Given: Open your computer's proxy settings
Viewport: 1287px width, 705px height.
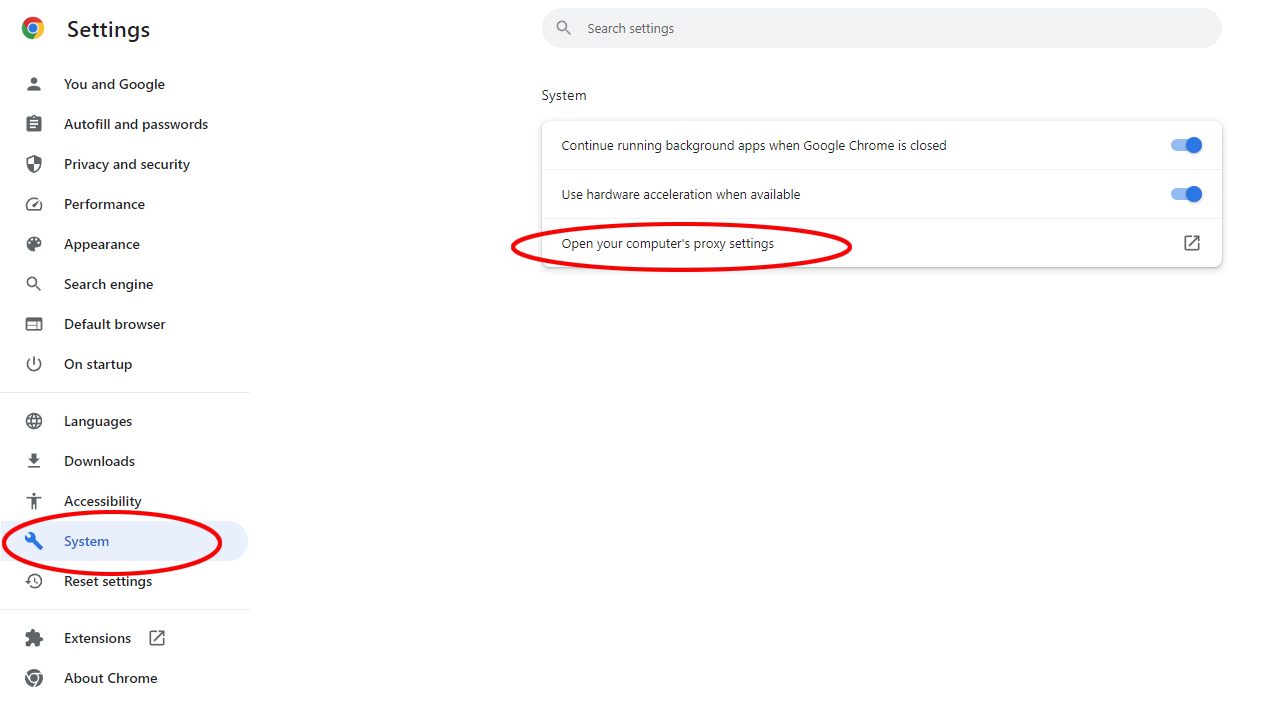Looking at the screenshot, I should click(x=667, y=243).
